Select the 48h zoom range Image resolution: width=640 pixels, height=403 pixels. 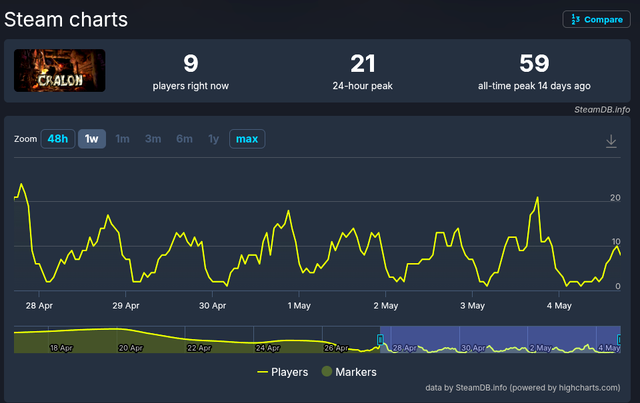pos(58,139)
